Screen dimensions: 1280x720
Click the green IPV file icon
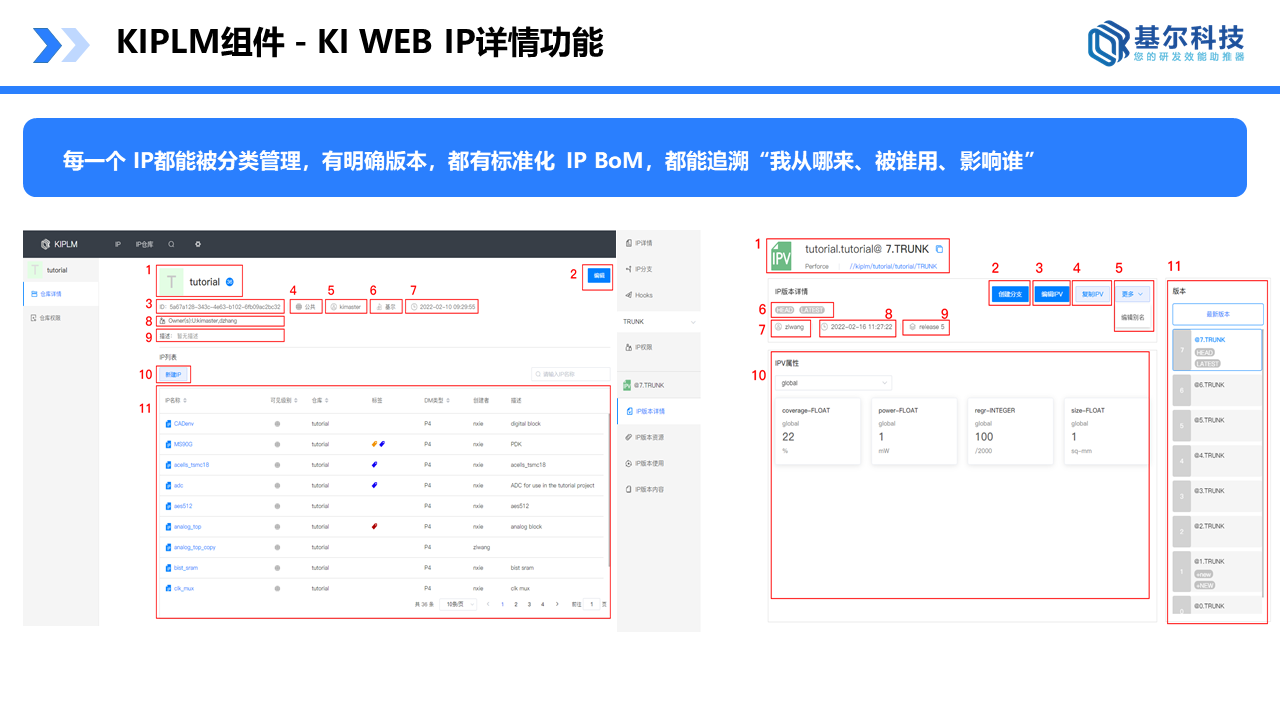pos(782,256)
